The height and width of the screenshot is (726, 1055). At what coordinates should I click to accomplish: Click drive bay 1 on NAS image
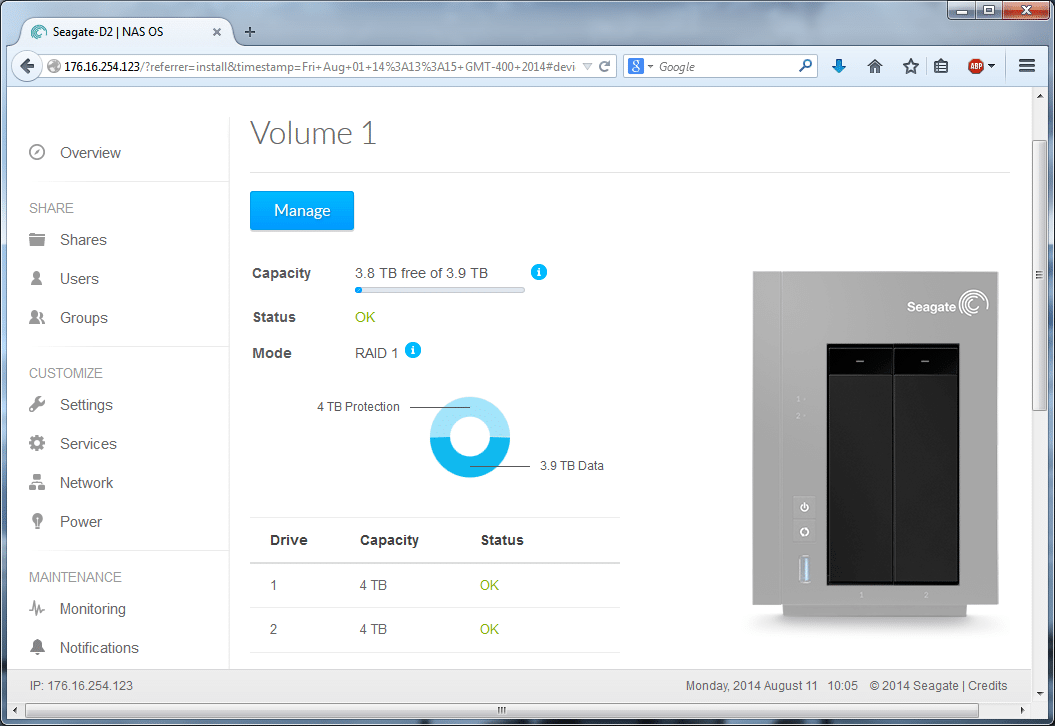point(859,464)
